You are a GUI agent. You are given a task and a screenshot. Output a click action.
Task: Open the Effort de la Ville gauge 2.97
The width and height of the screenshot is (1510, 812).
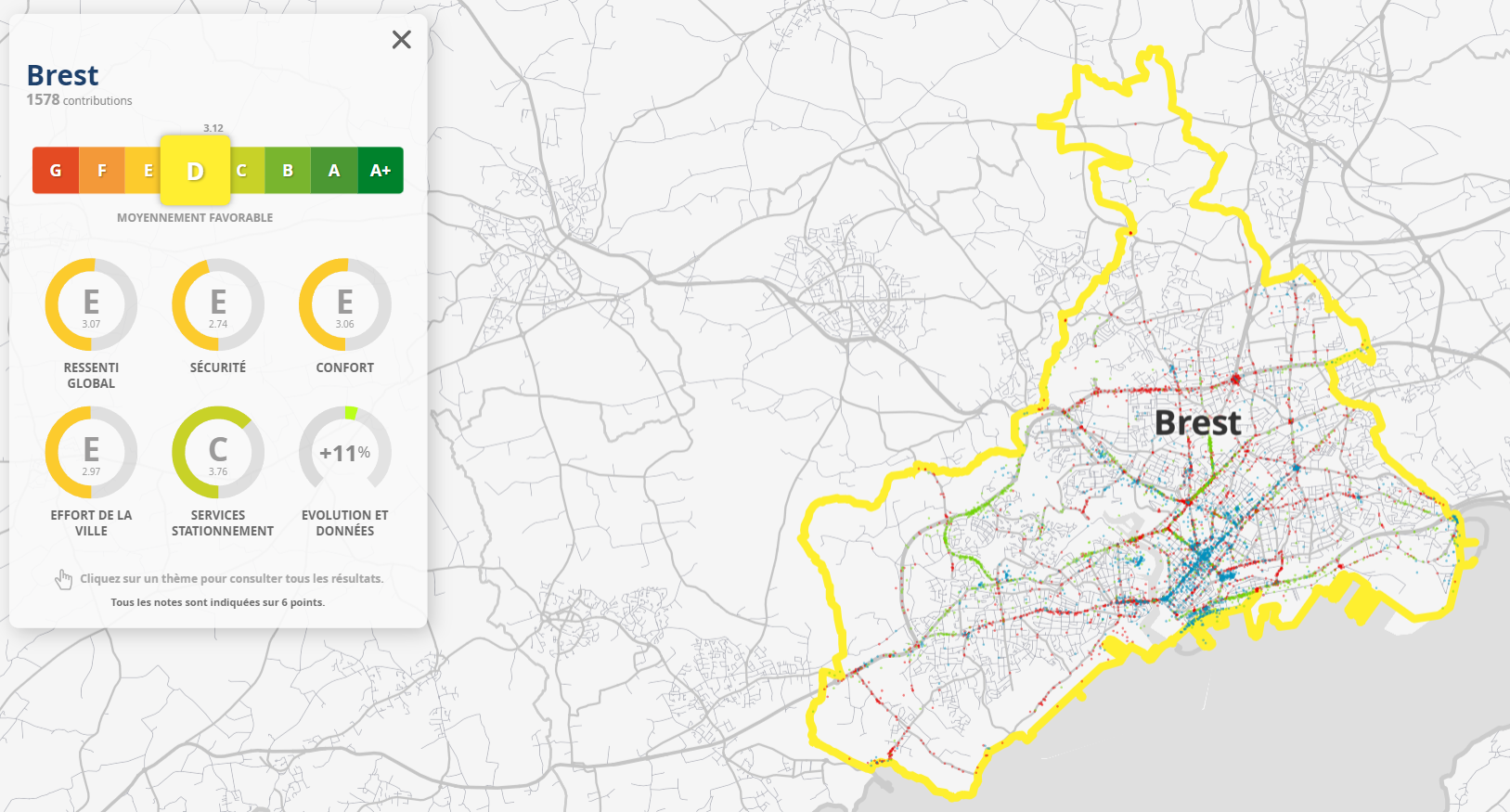point(91,452)
